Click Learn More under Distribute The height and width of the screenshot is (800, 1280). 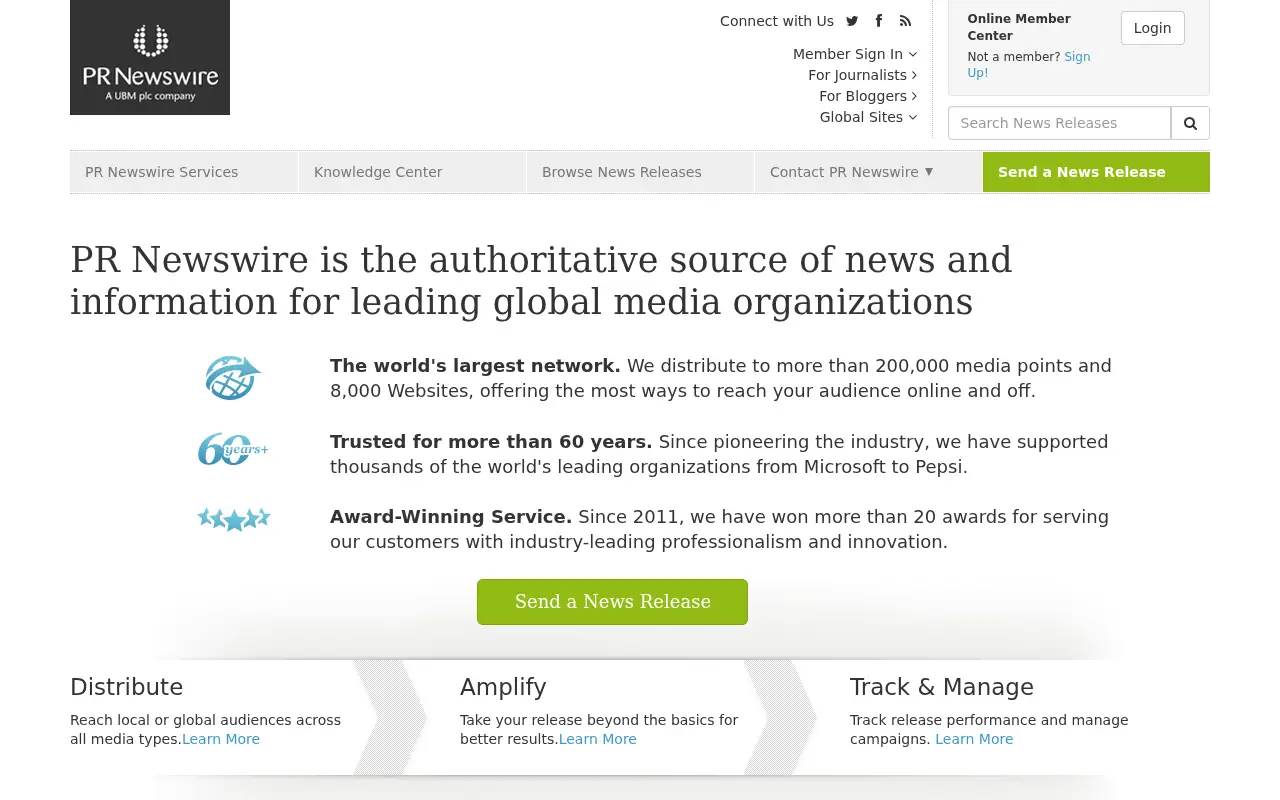pyautogui.click(x=221, y=739)
